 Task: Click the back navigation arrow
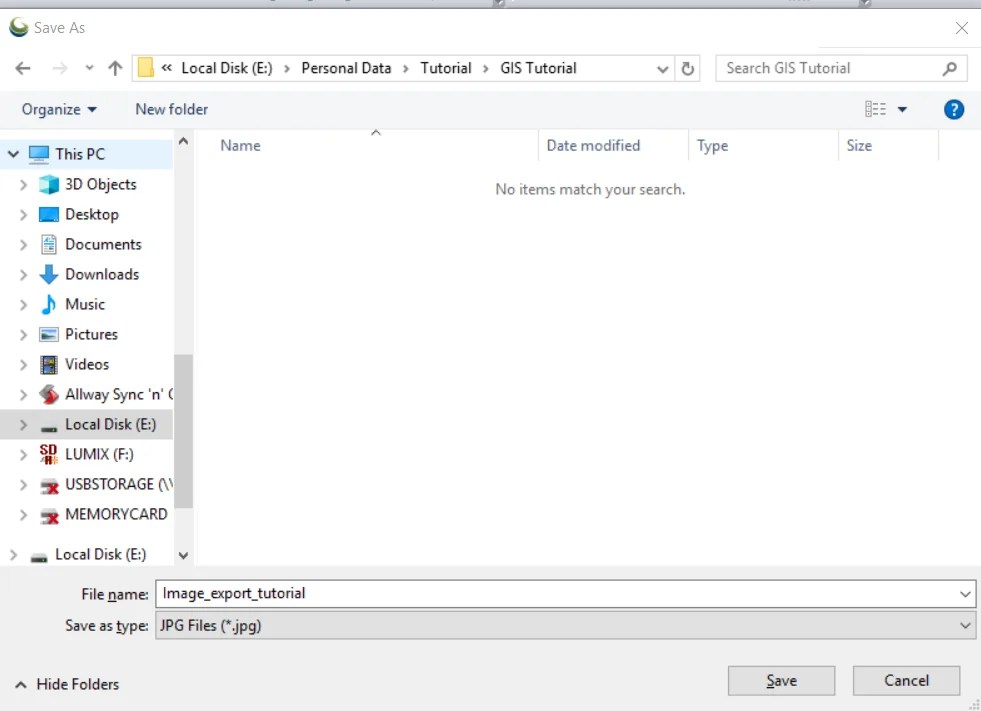pos(22,68)
